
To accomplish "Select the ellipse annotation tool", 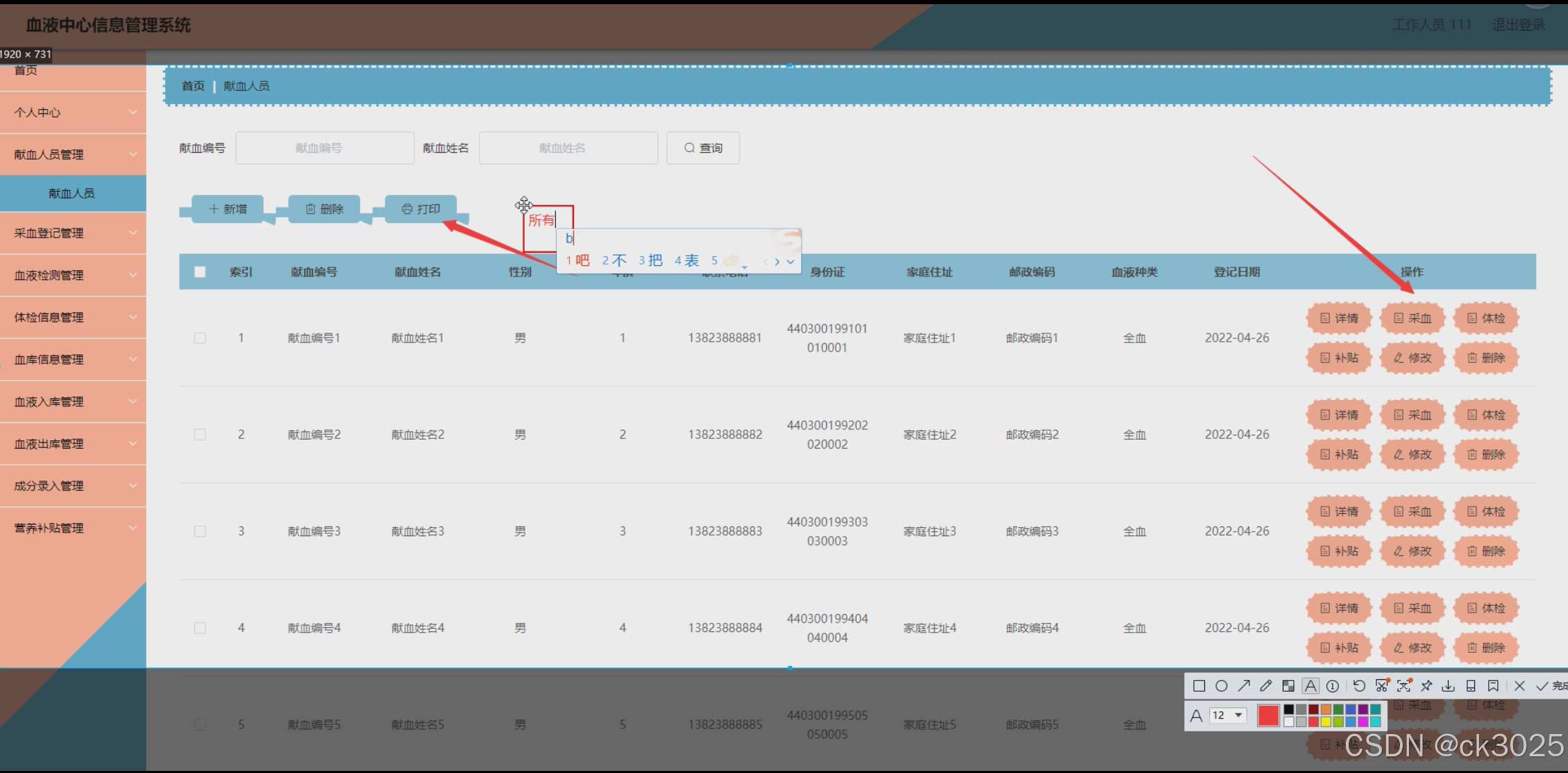I will tap(1222, 686).
